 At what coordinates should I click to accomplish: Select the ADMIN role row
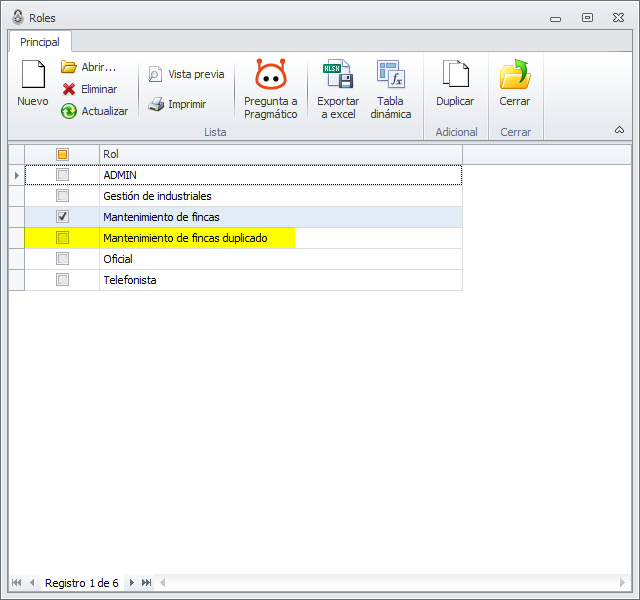click(x=244, y=175)
